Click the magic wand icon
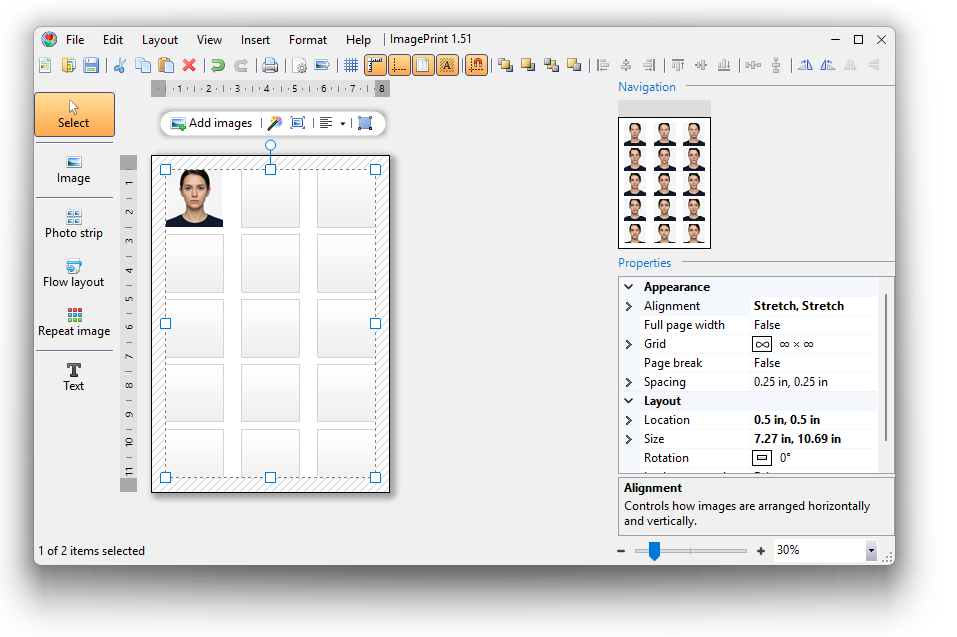Image resolution: width=957 pixels, height=637 pixels. tap(275, 123)
